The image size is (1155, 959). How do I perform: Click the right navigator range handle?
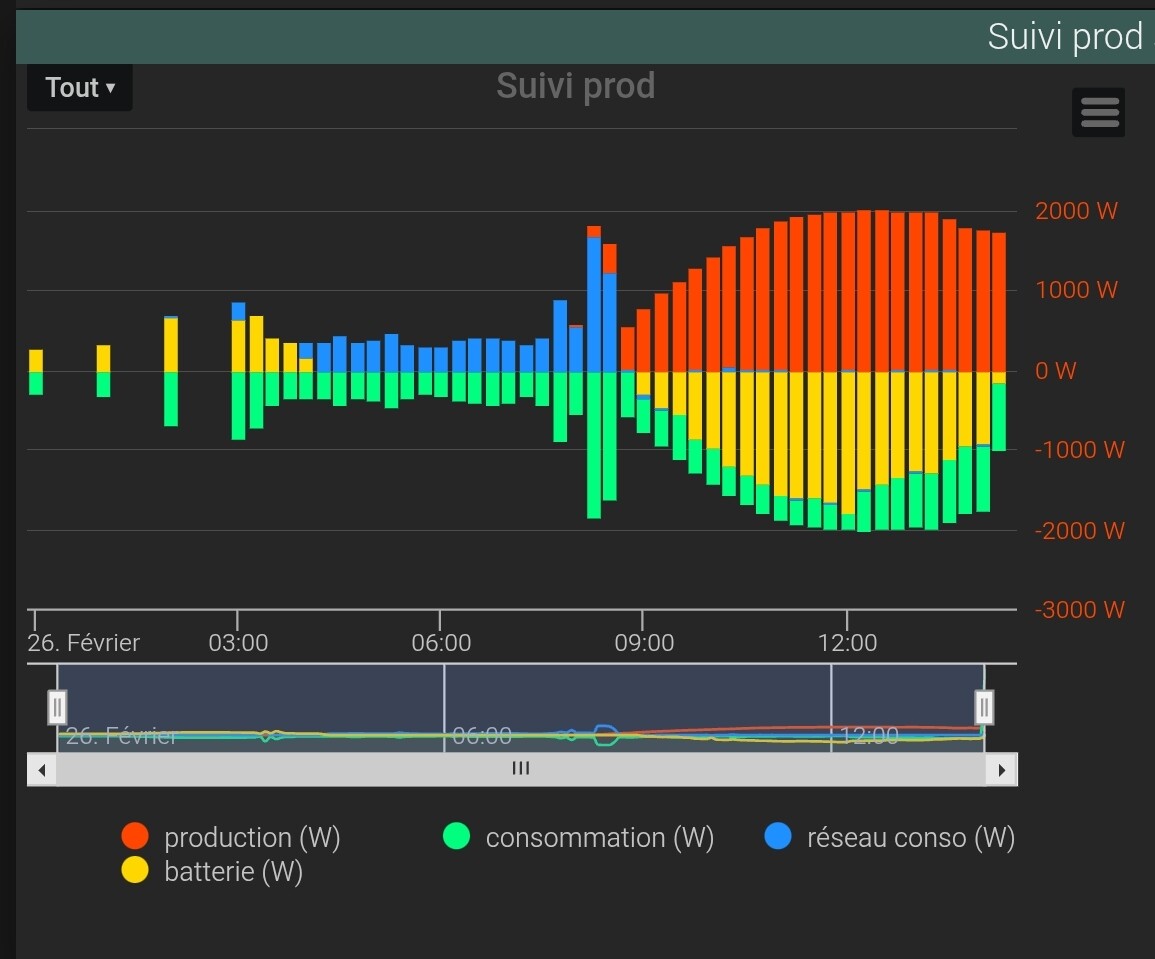click(984, 707)
